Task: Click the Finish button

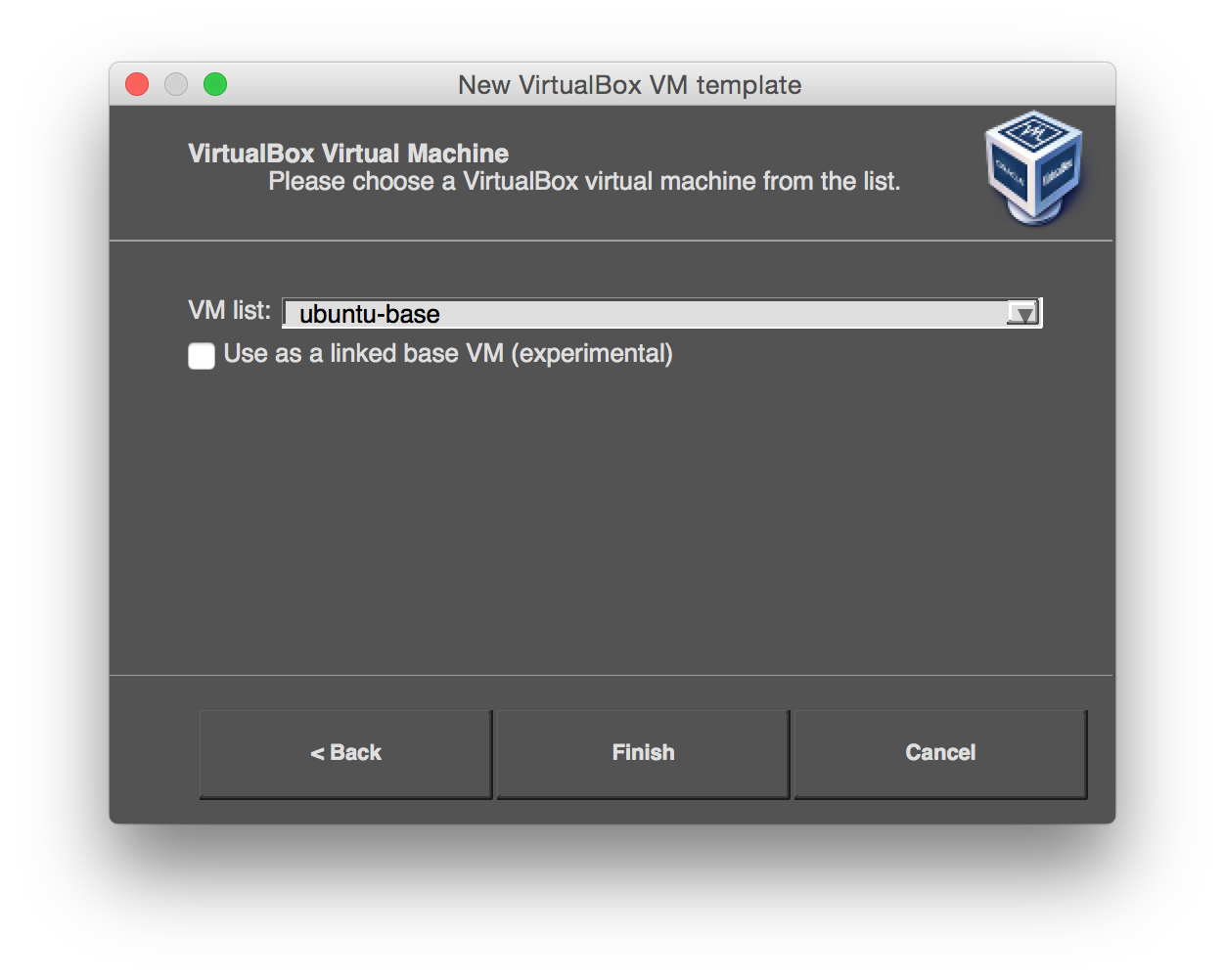Action: [x=642, y=752]
